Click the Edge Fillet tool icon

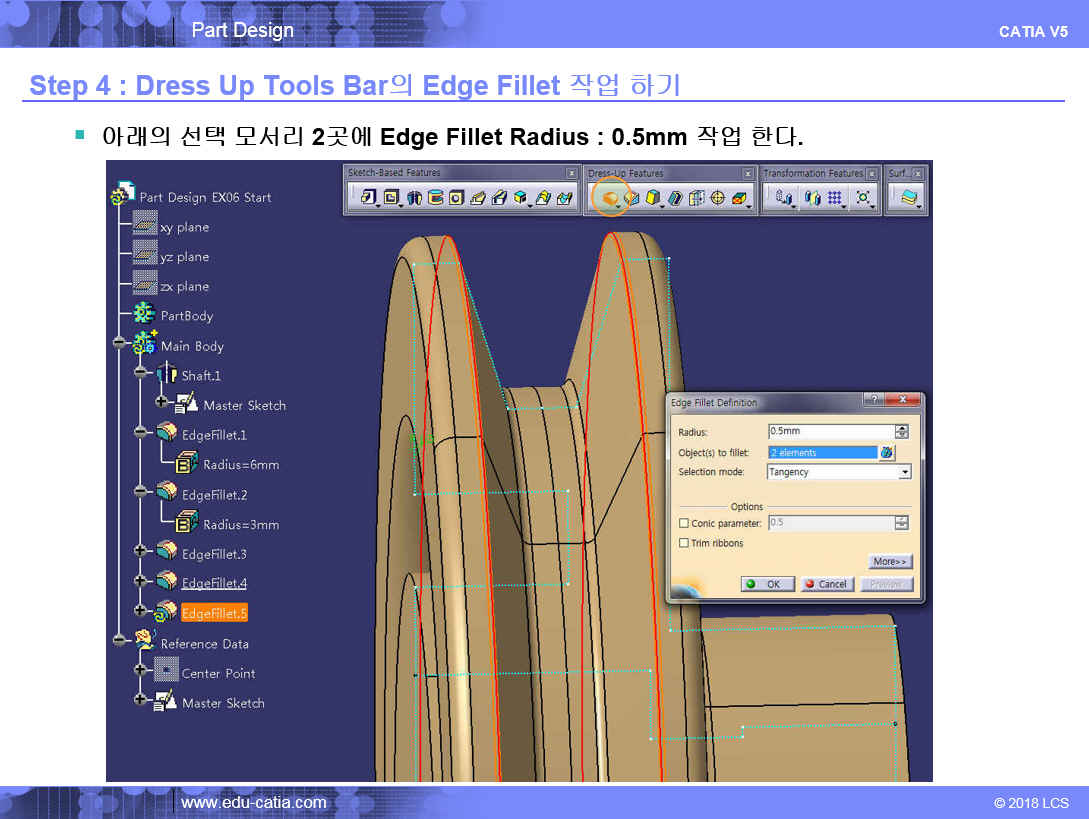(609, 199)
